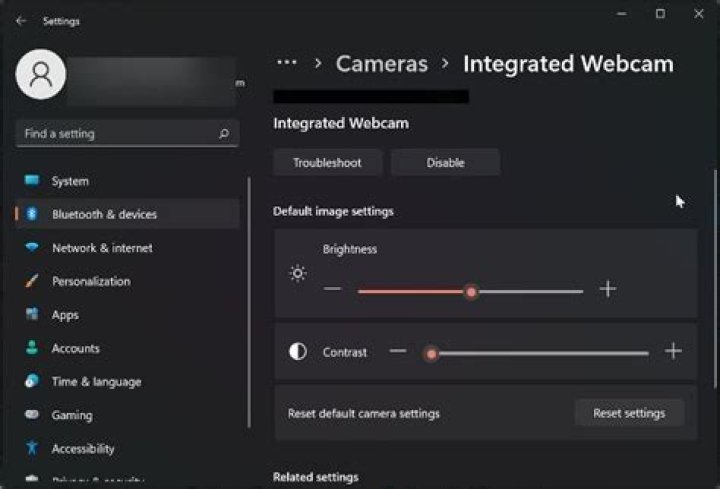Click the Bluetooth & devices icon
Image resolution: width=720 pixels, height=489 pixels.
tap(32, 214)
